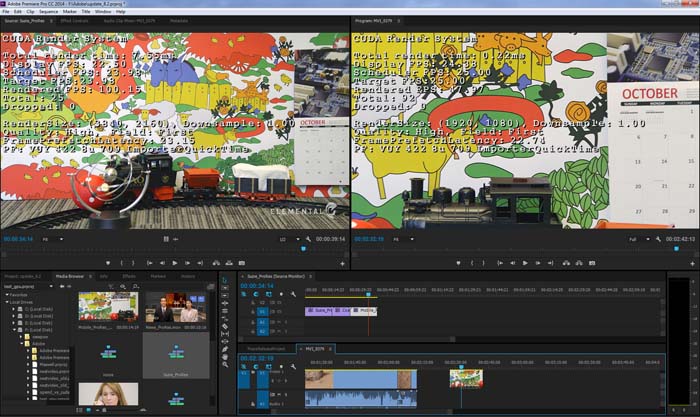Open Source monitor button editor plus icon
This screenshot has width=700, height=417.
(x=342, y=264)
